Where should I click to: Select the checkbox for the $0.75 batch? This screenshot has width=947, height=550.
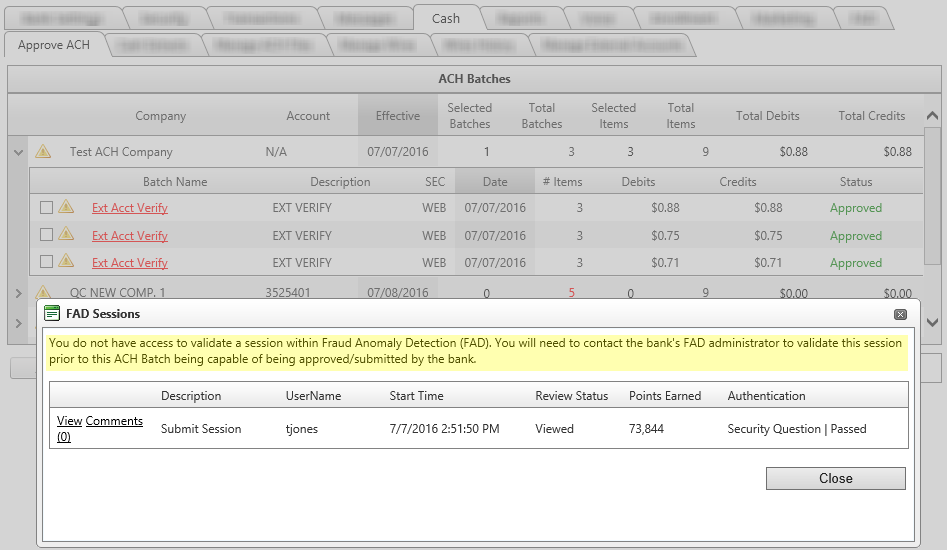pyautogui.click(x=46, y=235)
